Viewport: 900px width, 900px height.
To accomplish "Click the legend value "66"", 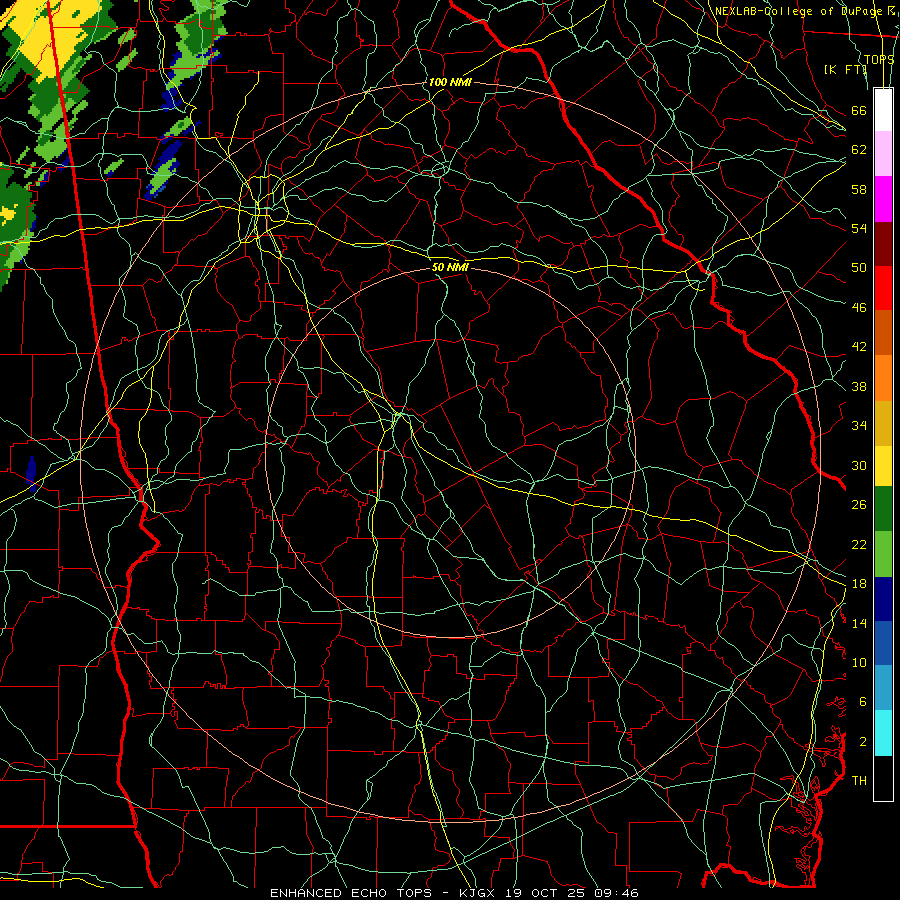I will click(x=859, y=110).
